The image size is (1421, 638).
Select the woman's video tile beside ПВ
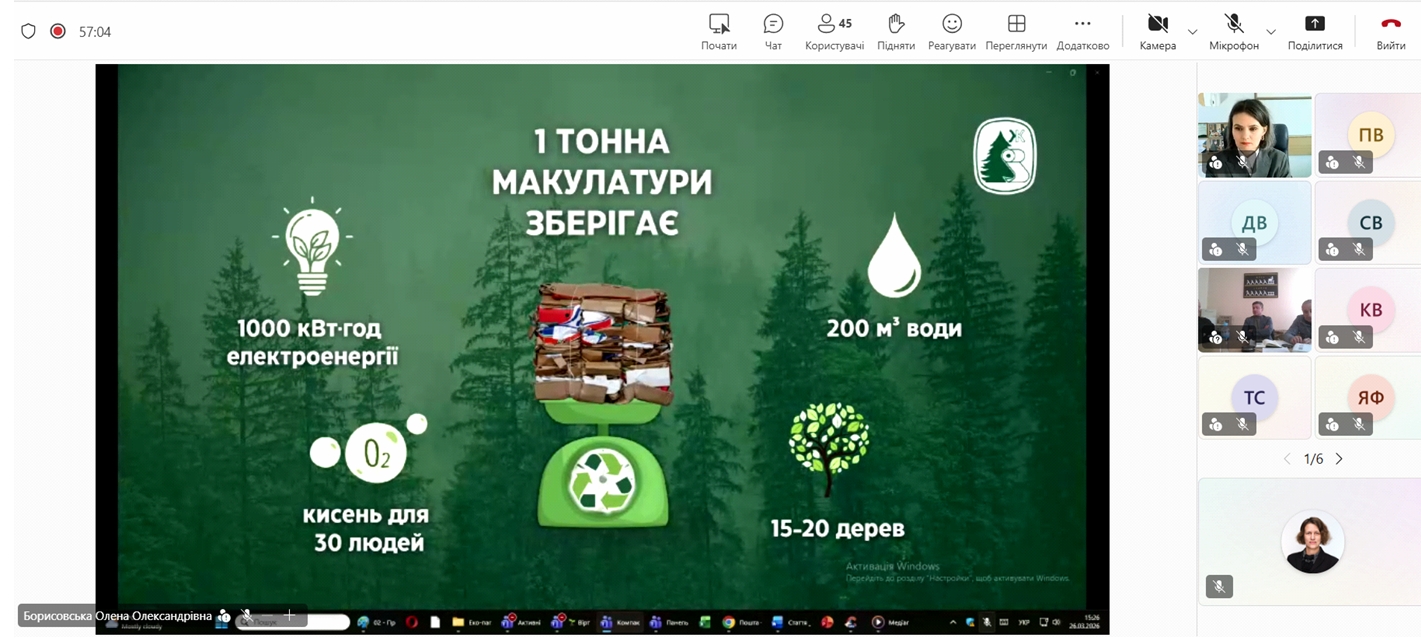click(x=1254, y=135)
